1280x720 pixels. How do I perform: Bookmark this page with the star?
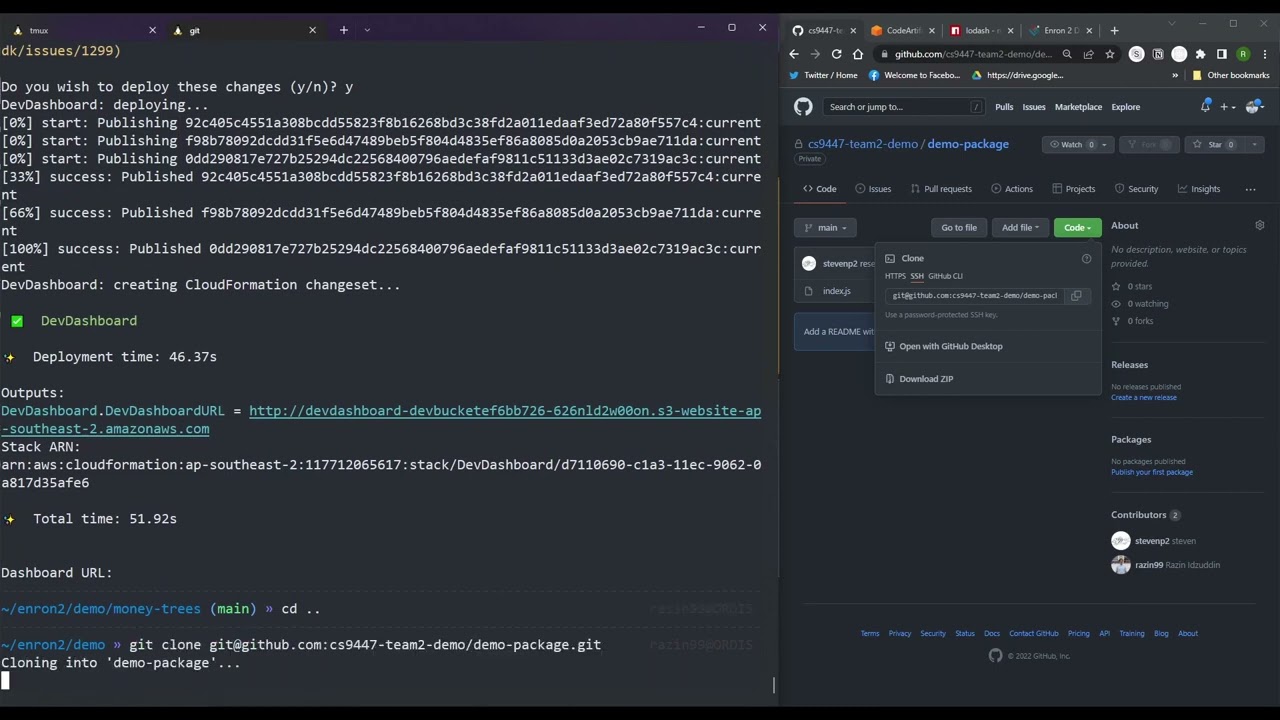tap(1110, 54)
